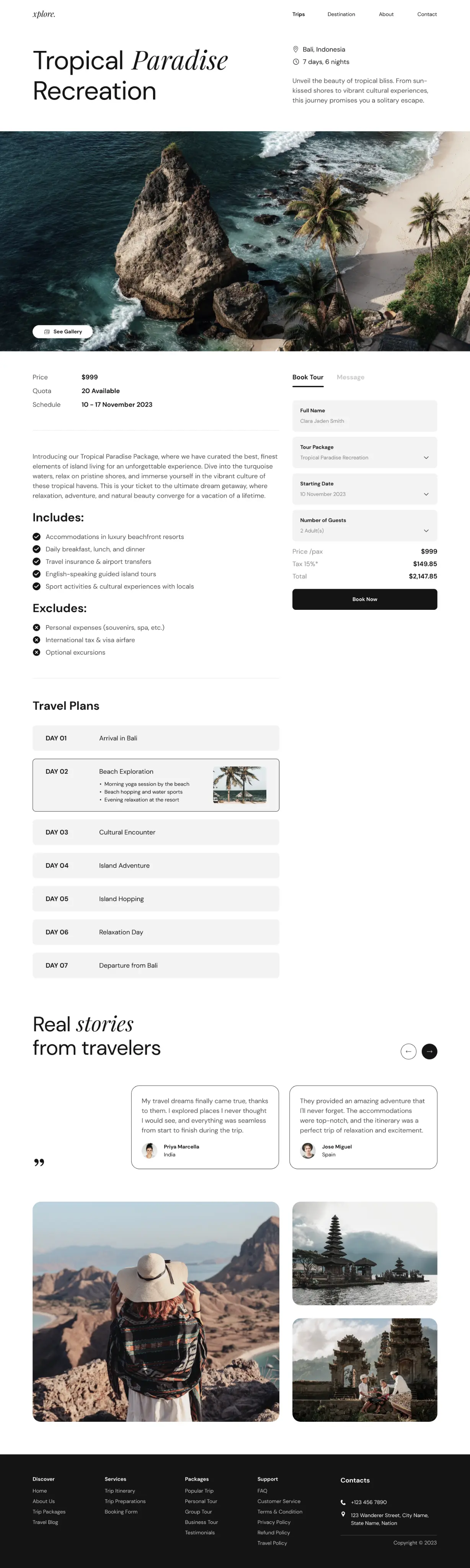Image resolution: width=470 pixels, height=1568 pixels.
Task: Click the Full Name input field
Action: pos(364,416)
